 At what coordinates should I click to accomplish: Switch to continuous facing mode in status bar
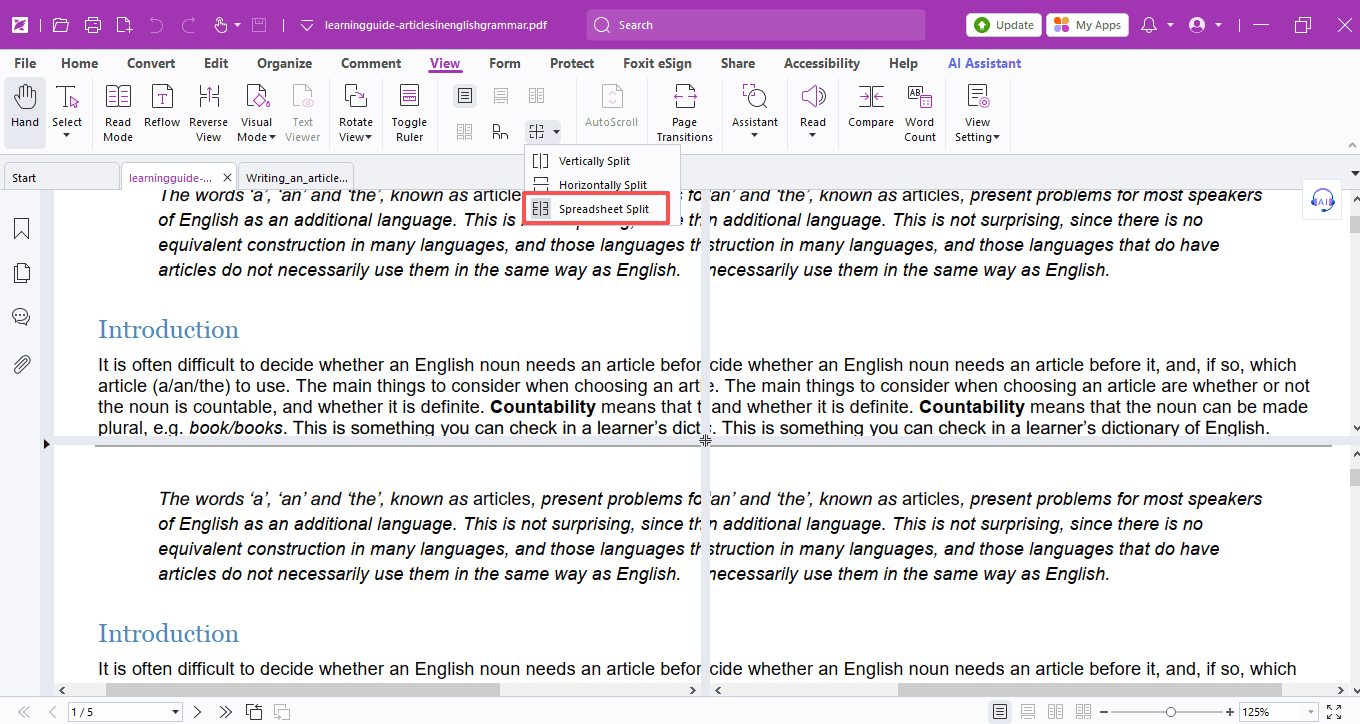pyautogui.click(x=1082, y=712)
